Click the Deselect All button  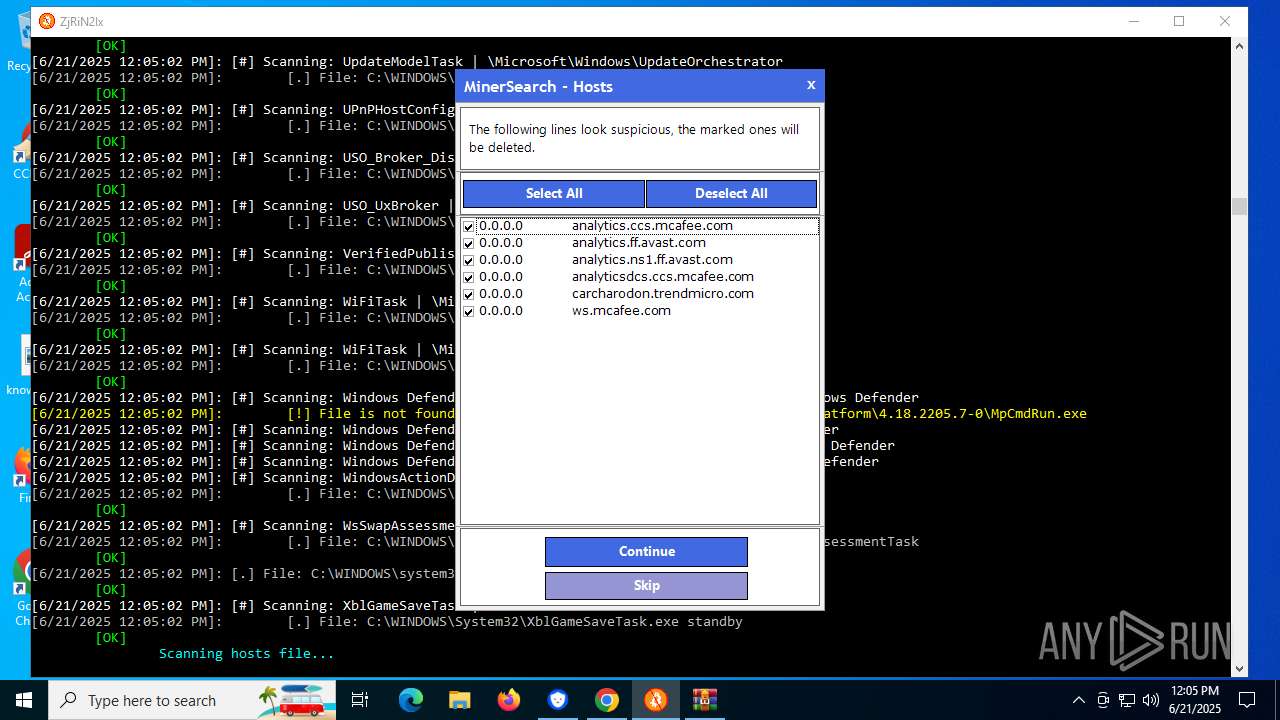pyautogui.click(x=731, y=193)
